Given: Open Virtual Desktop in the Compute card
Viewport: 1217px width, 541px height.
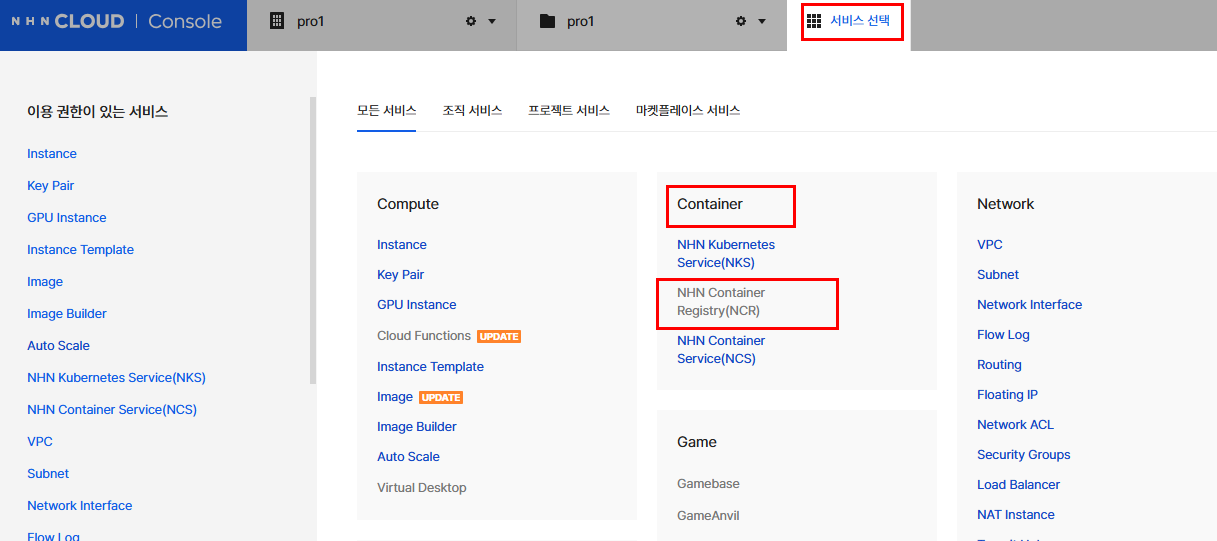Looking at the screenshot, I should [422, 488].
